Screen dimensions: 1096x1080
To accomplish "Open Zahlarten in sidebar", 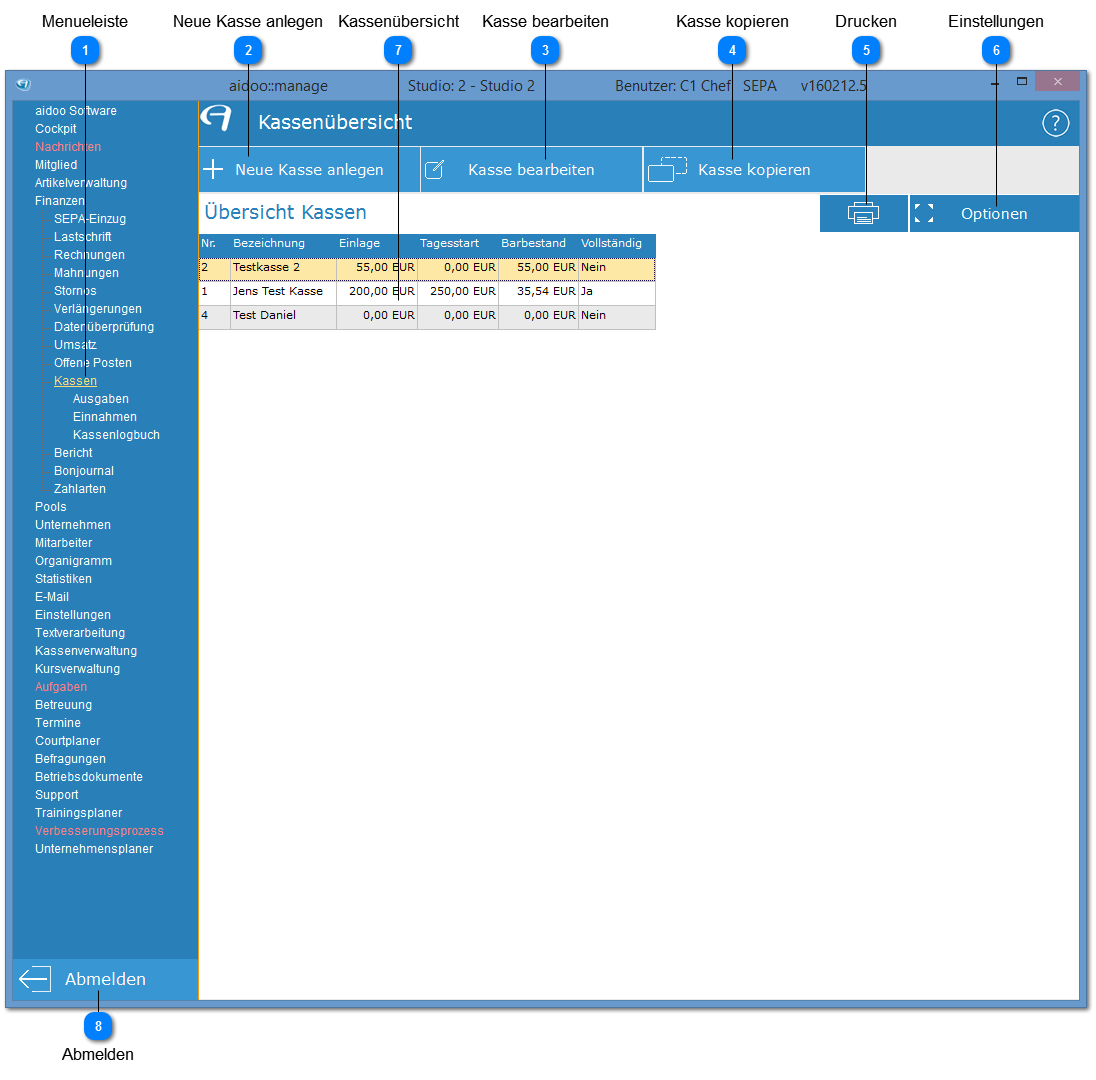I will [80, 489].
